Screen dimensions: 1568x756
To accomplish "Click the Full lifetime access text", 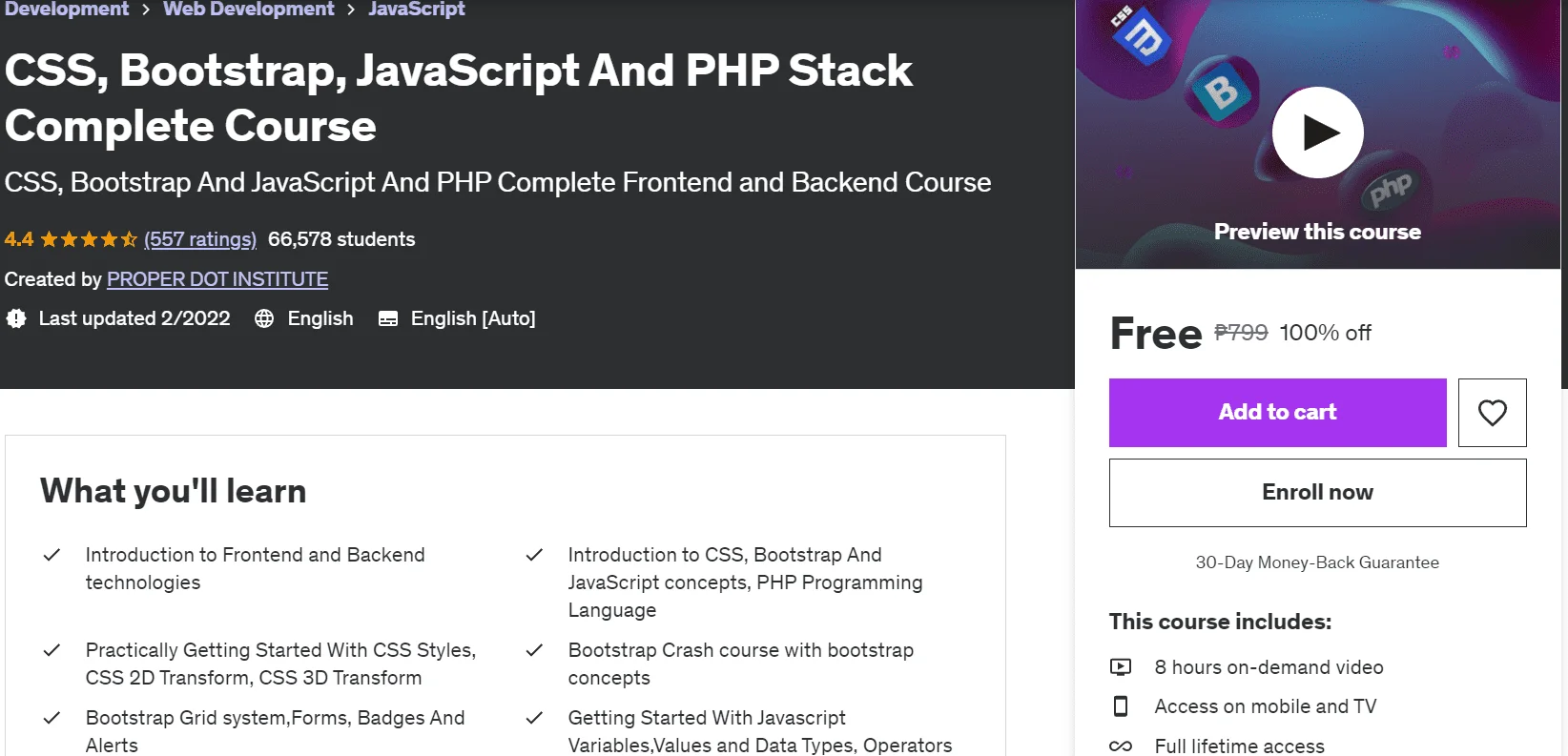I will click(x=1240, y=746).
